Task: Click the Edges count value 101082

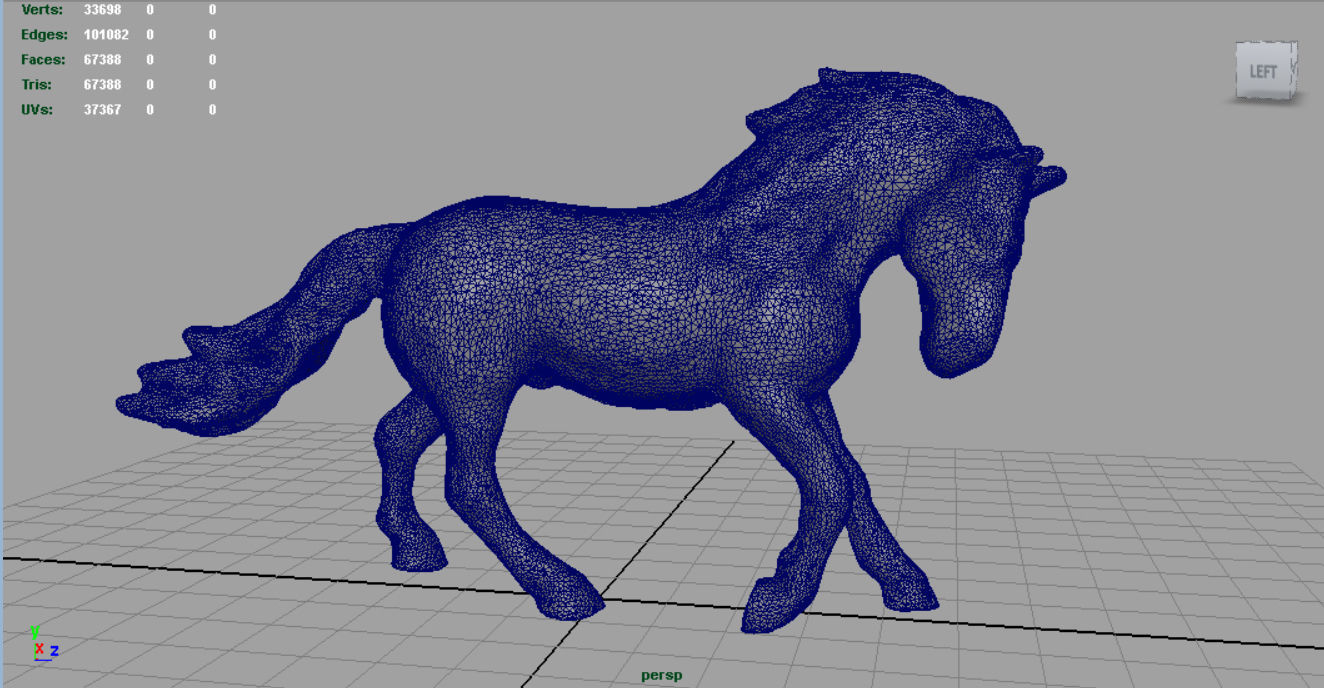Action: click(x=107, y=35)
